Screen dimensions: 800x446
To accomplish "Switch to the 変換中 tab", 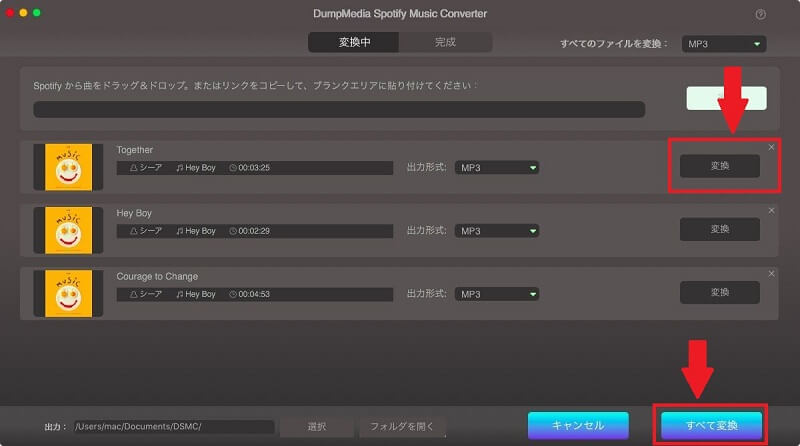I will click(x=354, y=42).
